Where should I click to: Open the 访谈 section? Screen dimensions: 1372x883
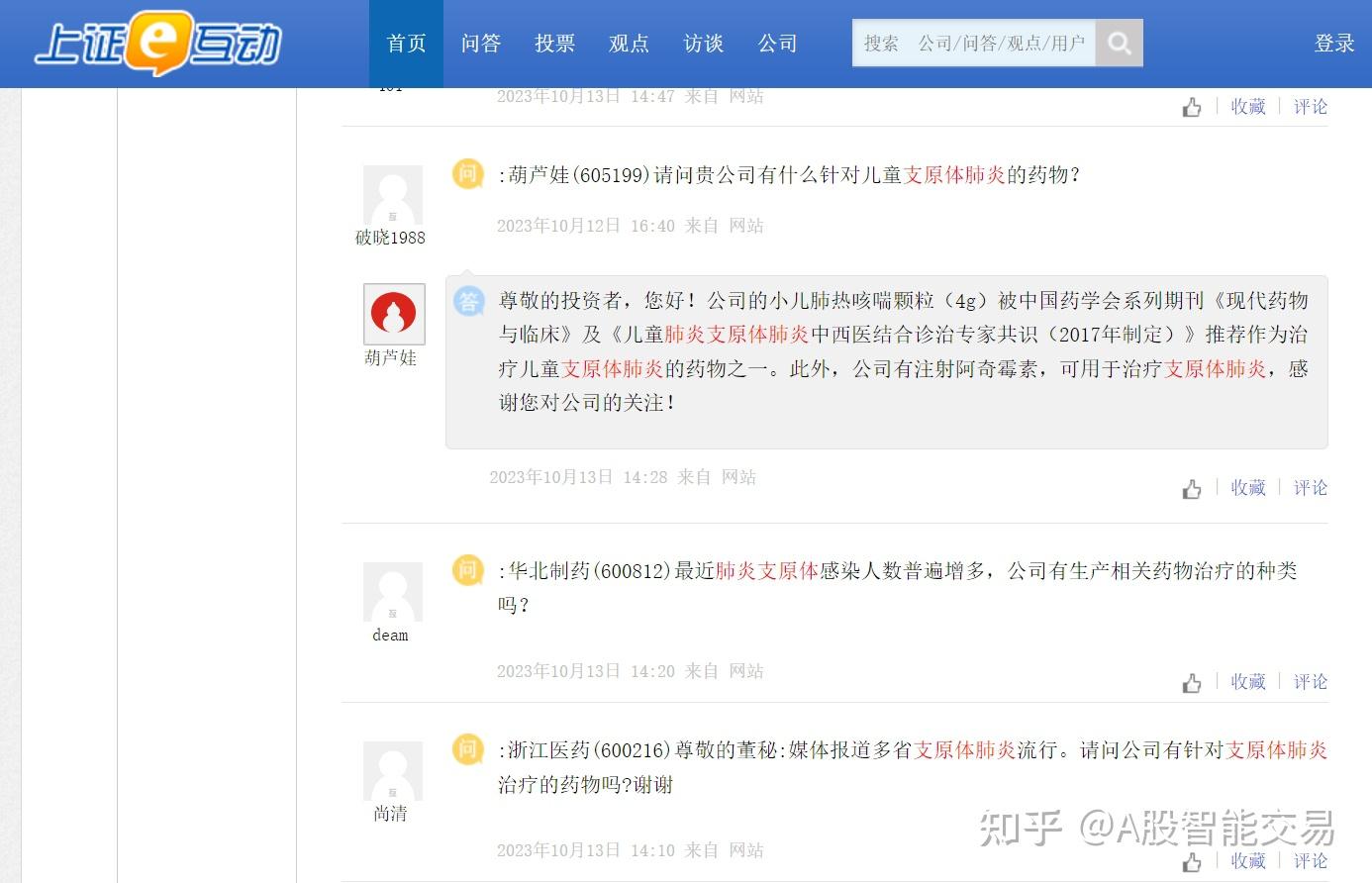click(x=703, y=44)
